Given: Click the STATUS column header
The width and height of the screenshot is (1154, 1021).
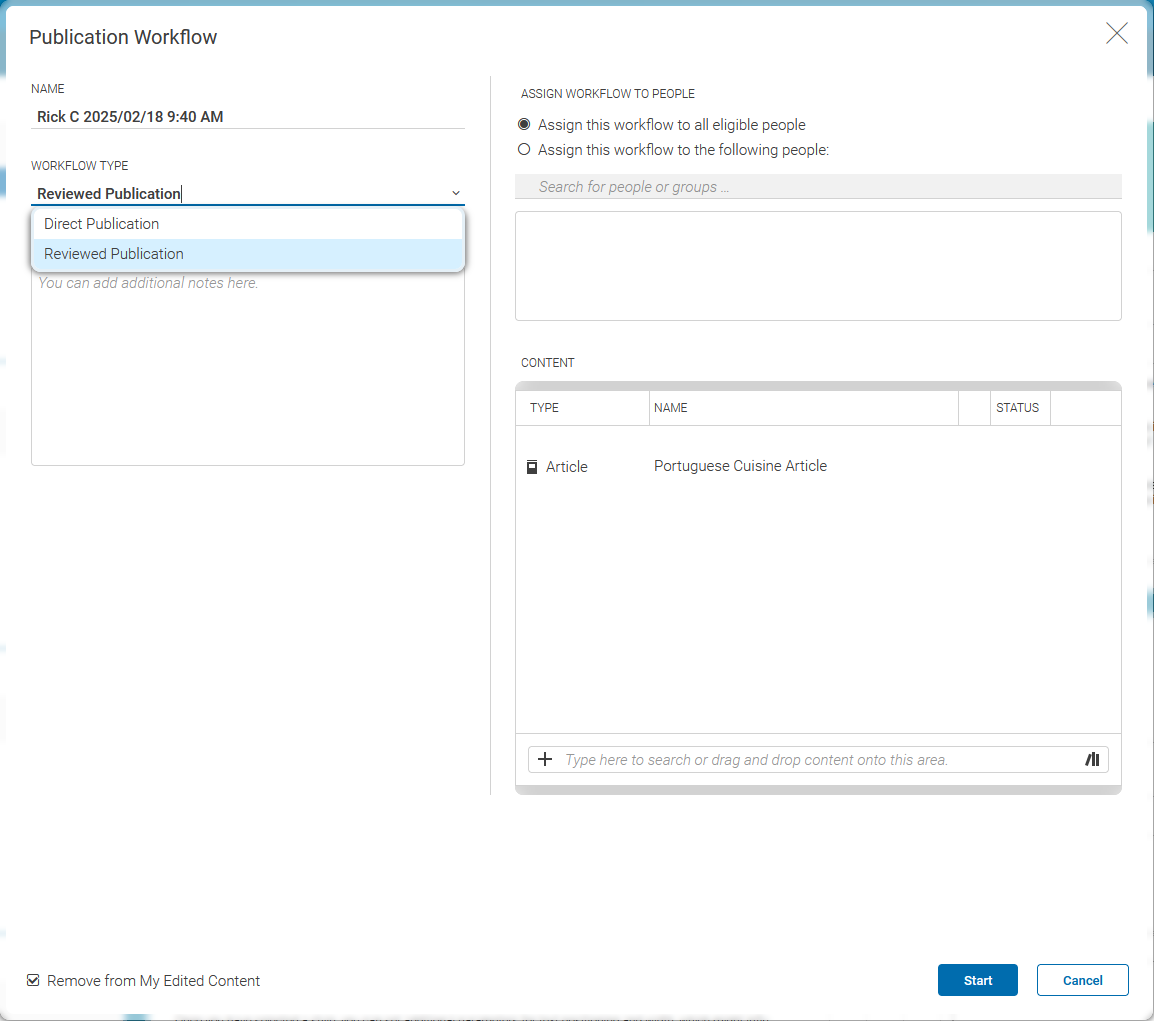Looking at the screenshot, I should point(1017,408).
